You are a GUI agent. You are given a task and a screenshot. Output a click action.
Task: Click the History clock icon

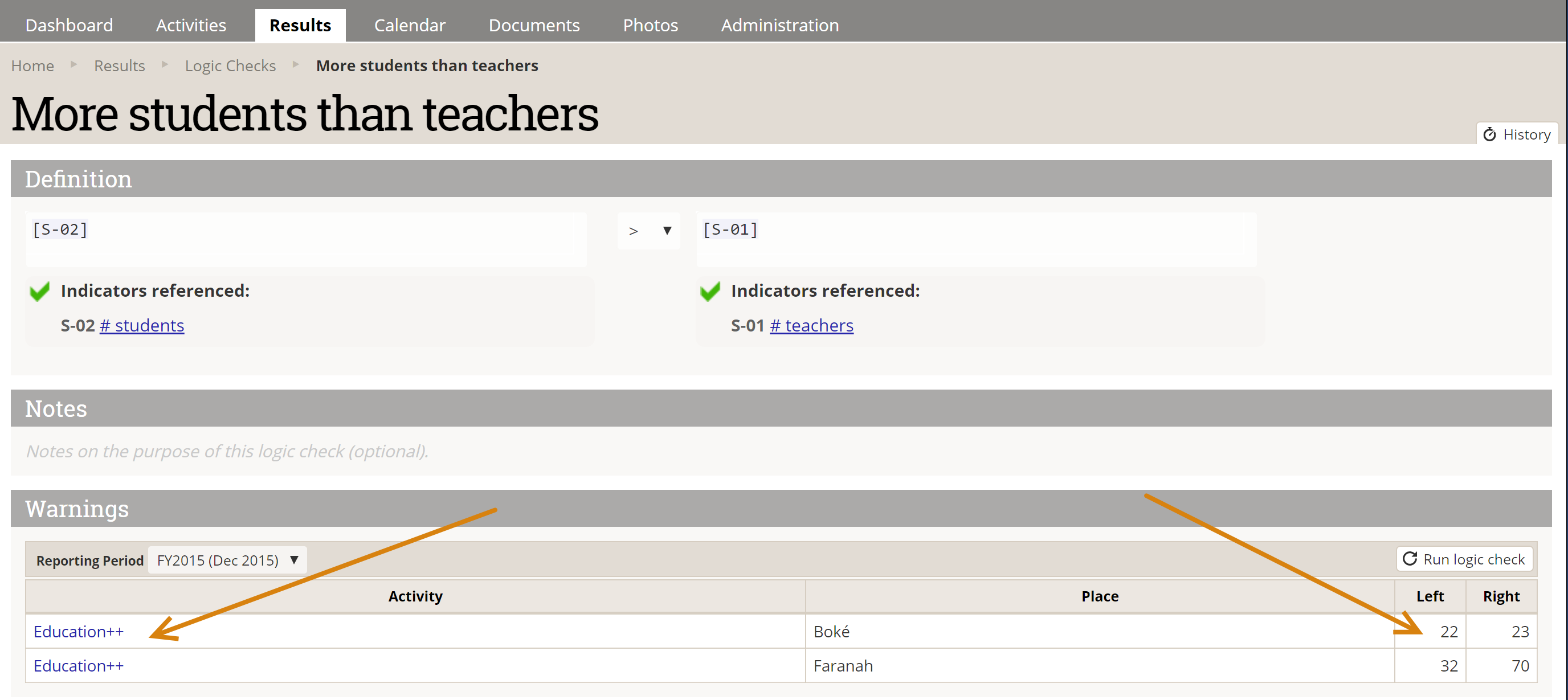coord(1489,134)
